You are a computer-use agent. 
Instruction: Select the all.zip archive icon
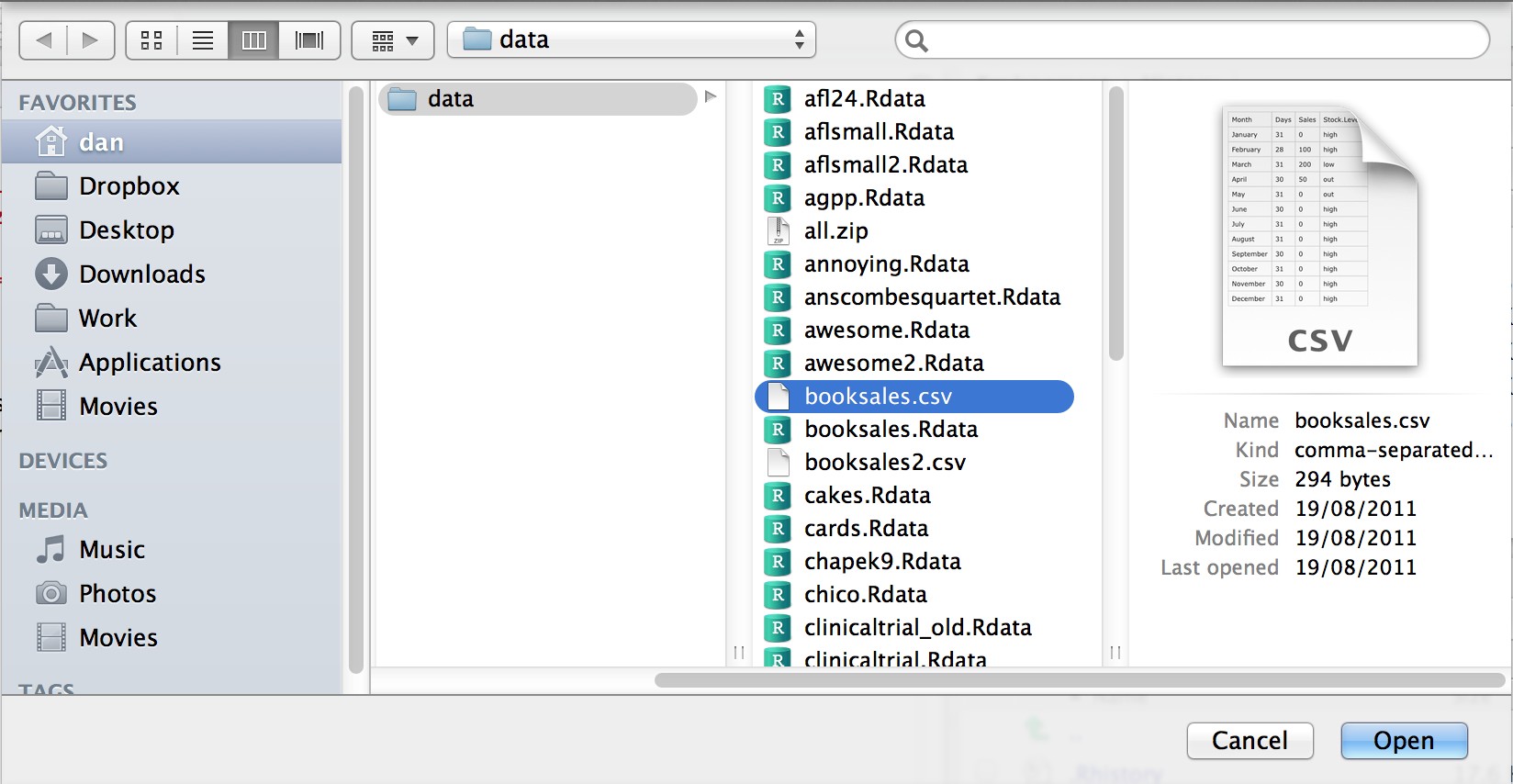[779, 231]
